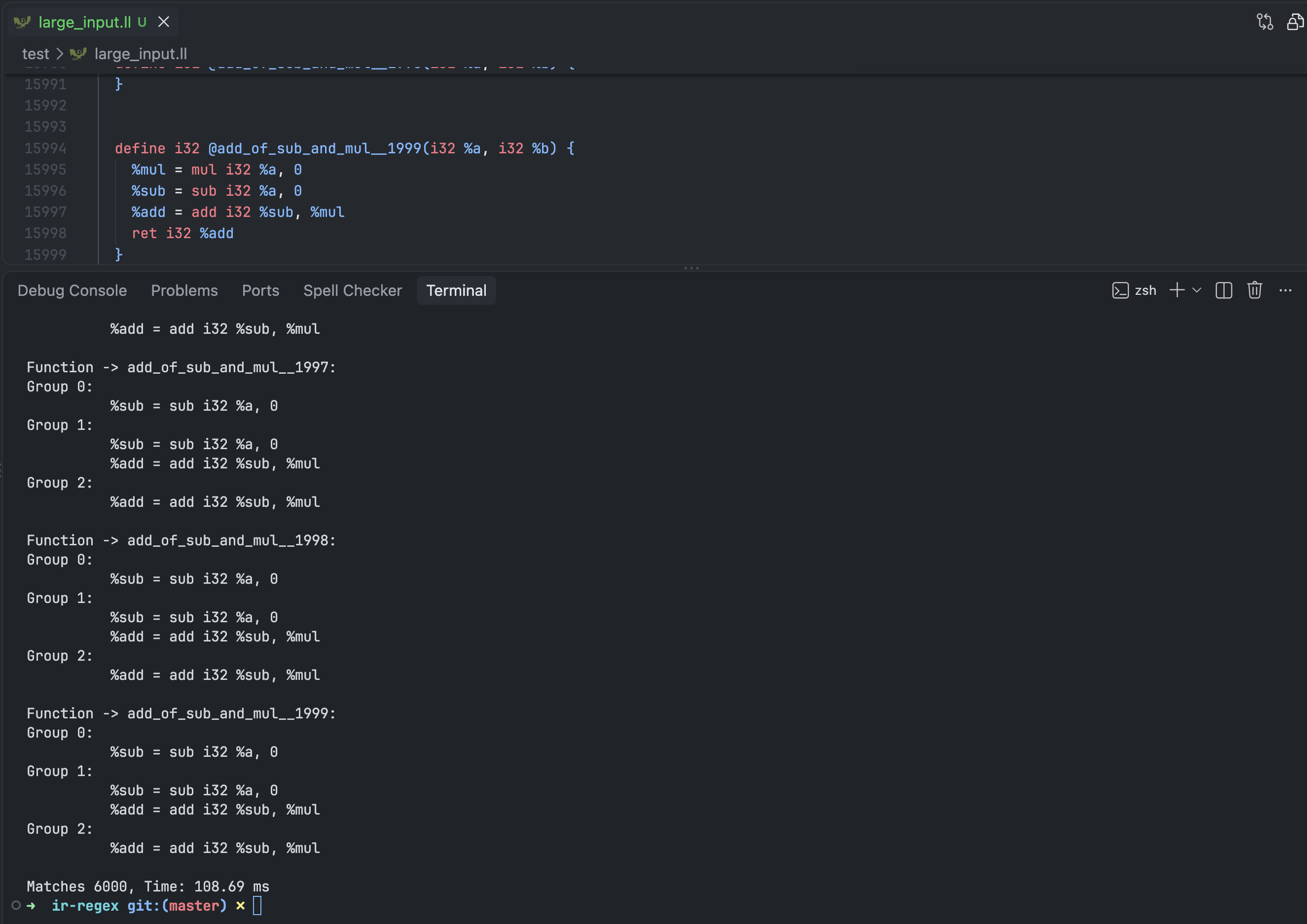
Task: Click terminal line 'Function -> add_of_sub_and_mul__1998:'
Action: 182,540
